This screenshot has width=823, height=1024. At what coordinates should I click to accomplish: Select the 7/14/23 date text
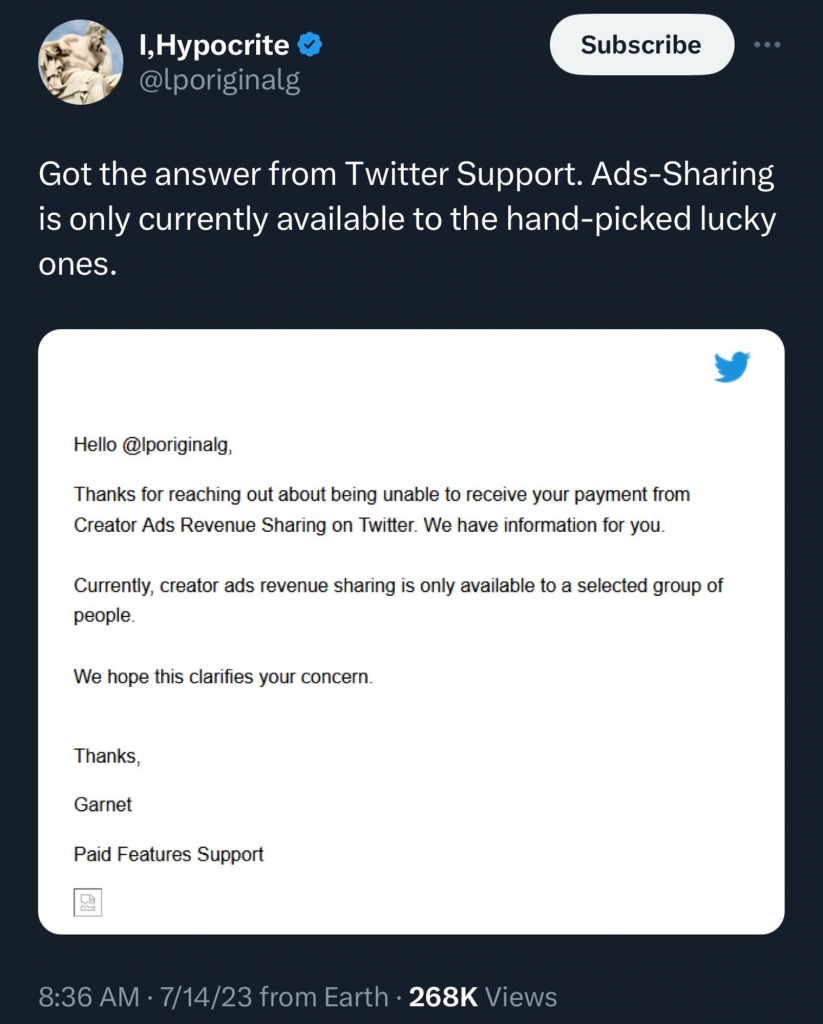click(x=206, y=997)
